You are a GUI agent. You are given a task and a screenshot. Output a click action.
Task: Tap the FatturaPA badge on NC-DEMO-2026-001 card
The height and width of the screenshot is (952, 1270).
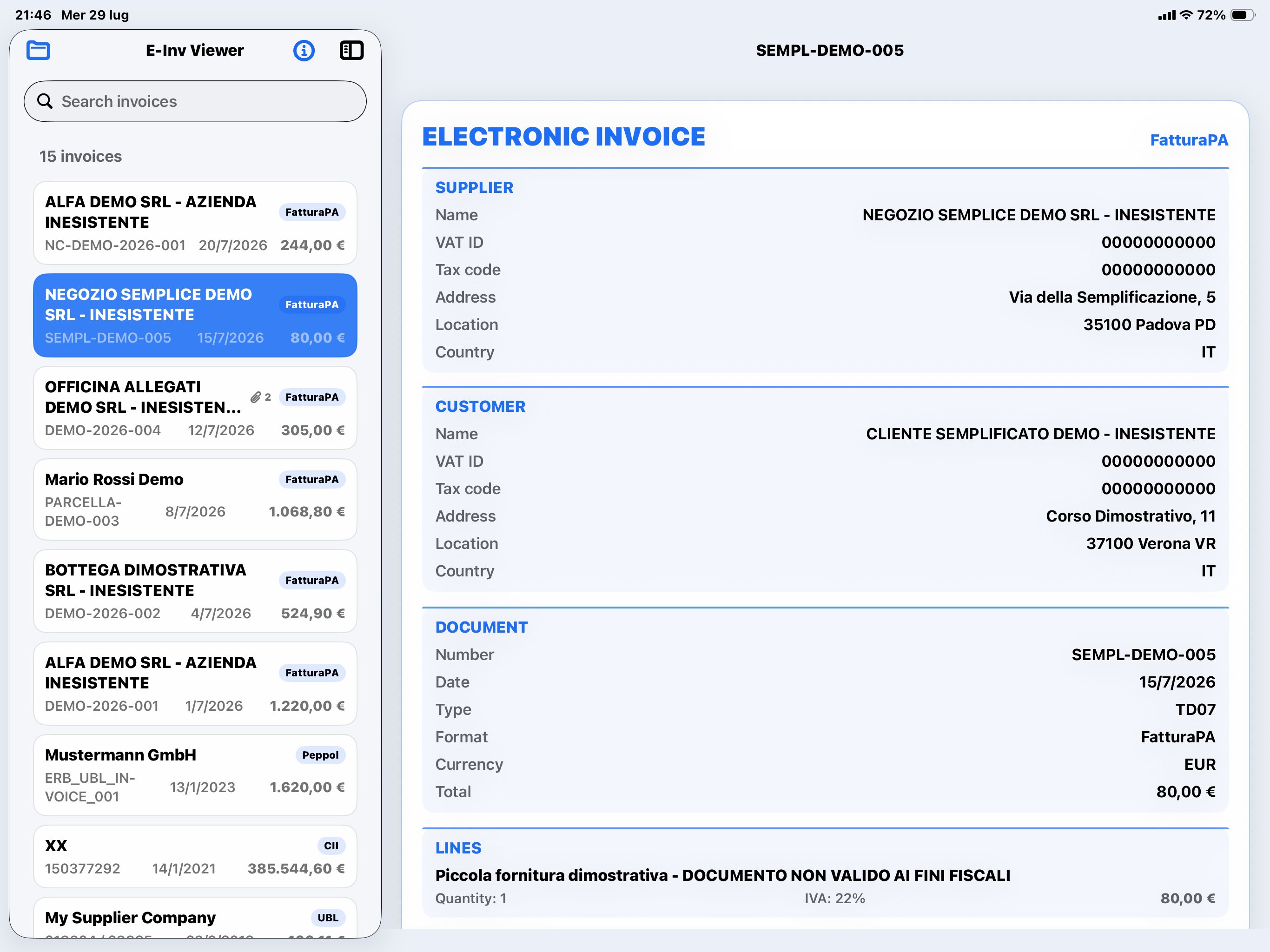coord(312,212)
